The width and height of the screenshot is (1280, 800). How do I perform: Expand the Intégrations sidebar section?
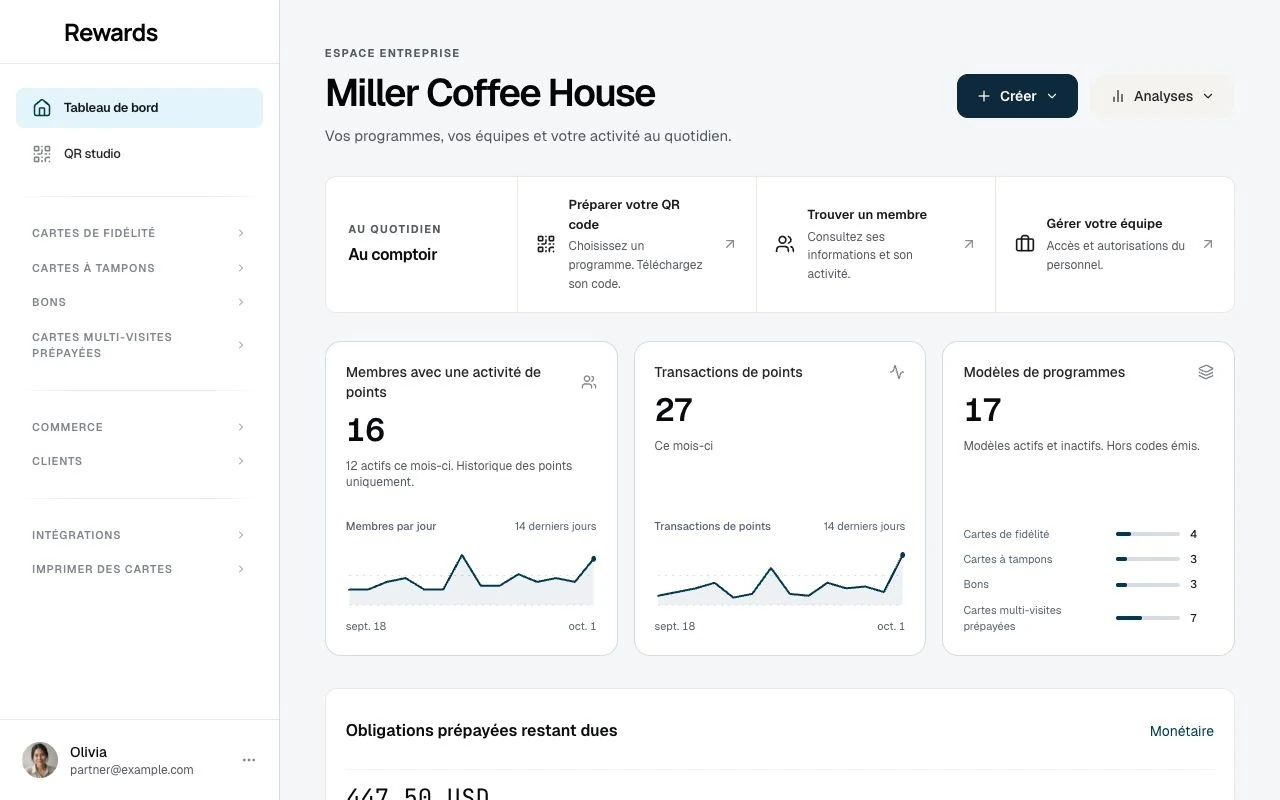(139, 535)
